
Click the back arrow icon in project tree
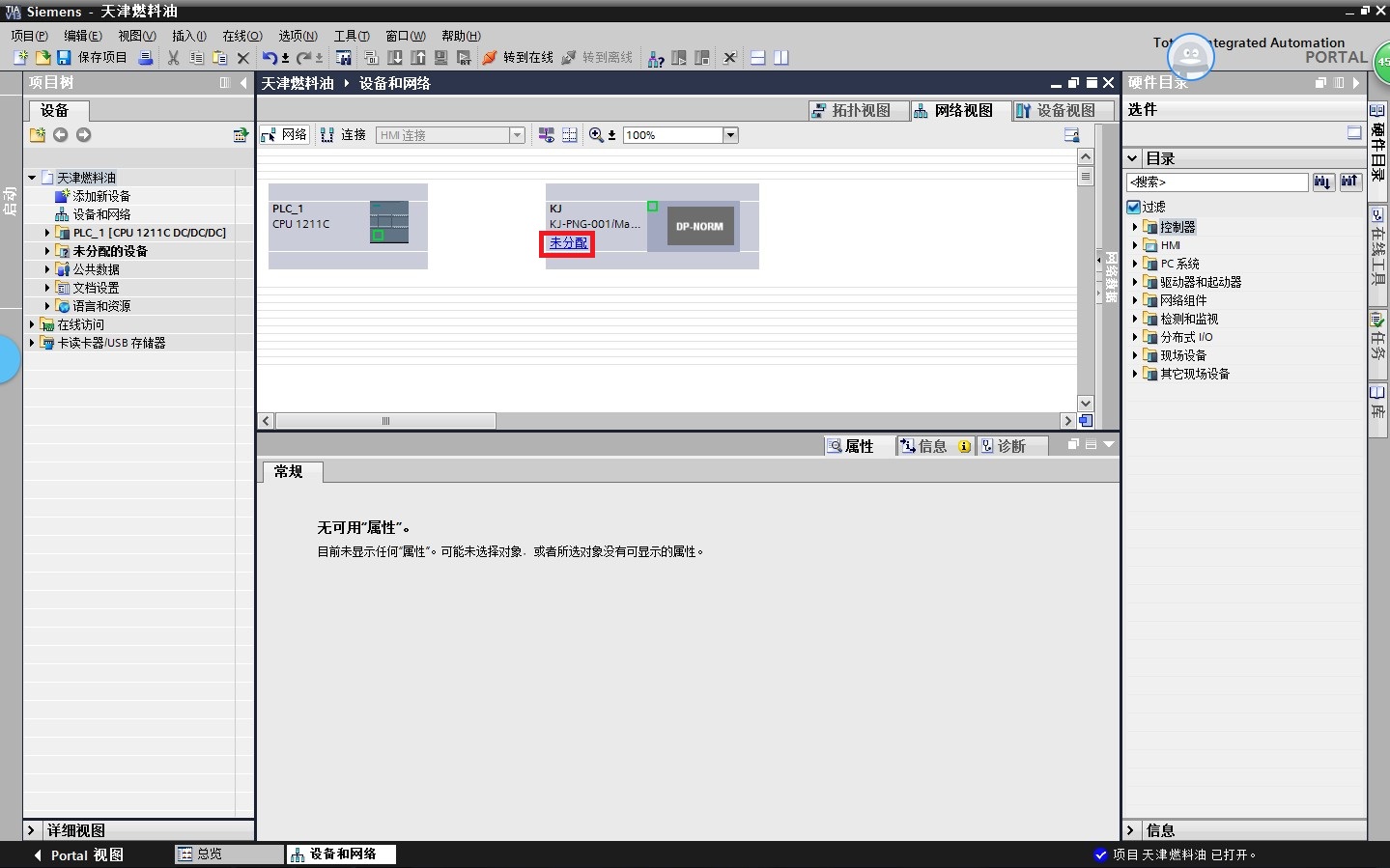pos(61,135)
